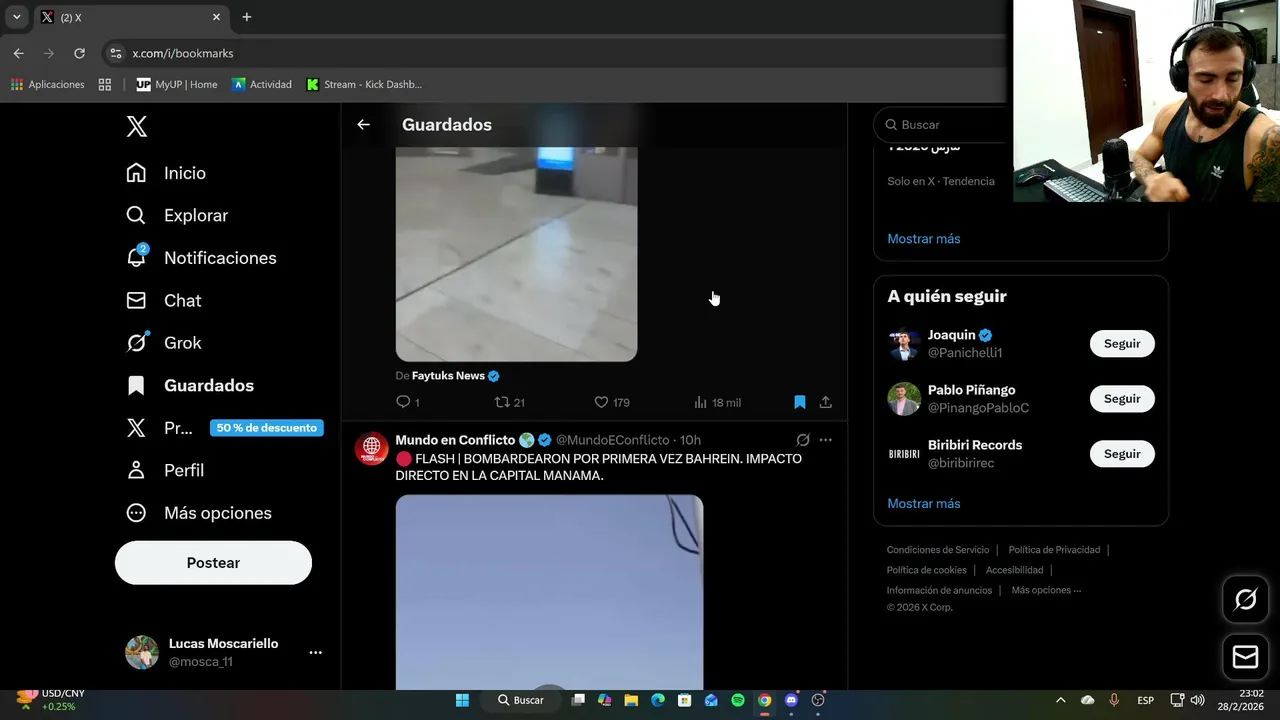This screenshot has height=720, width=1280.
Task: Open the floating messages envelope button
Action: pyautogui.click(x=1246, y=657)
